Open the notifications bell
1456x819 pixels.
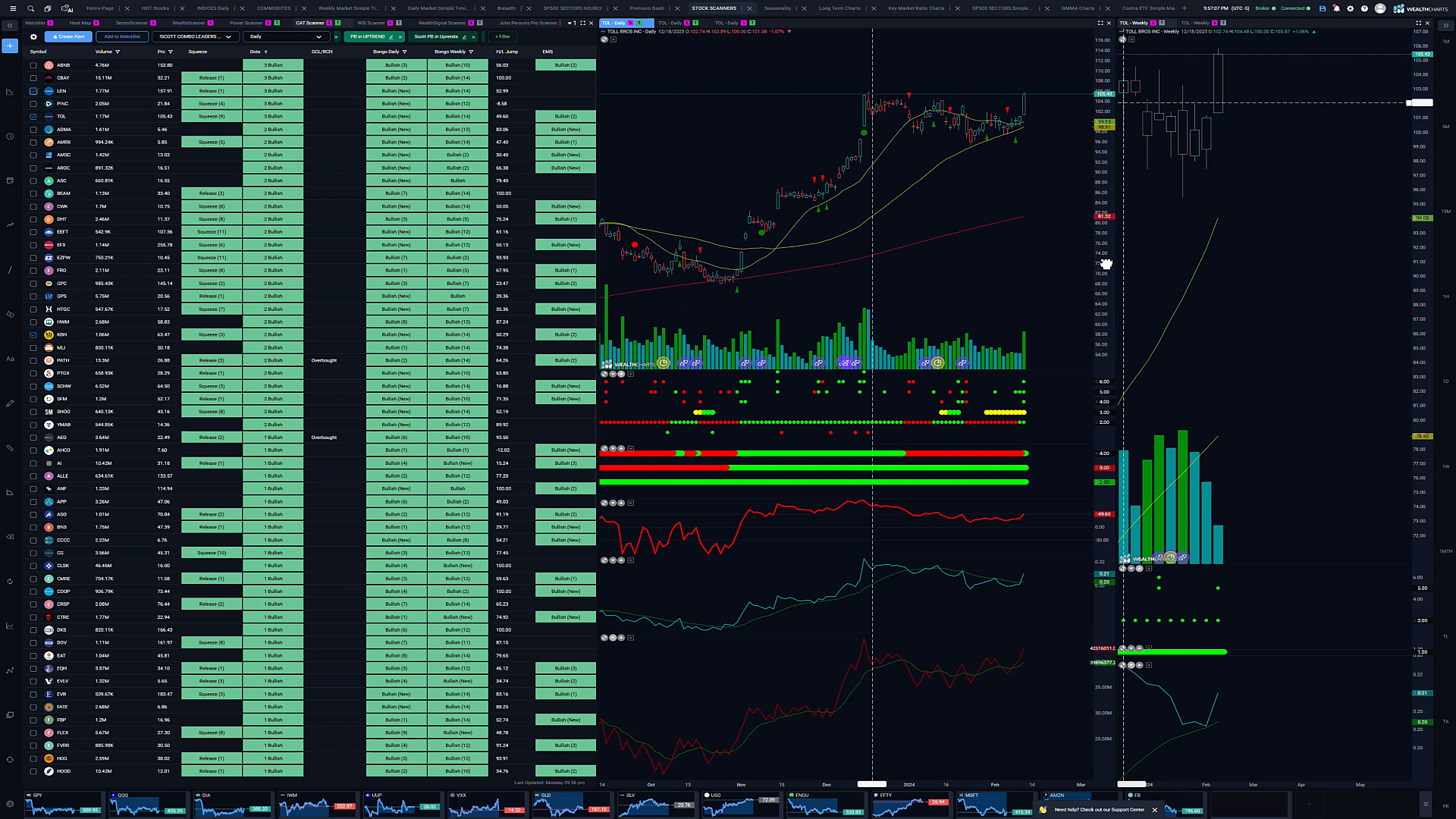(x=1336, y=8)
